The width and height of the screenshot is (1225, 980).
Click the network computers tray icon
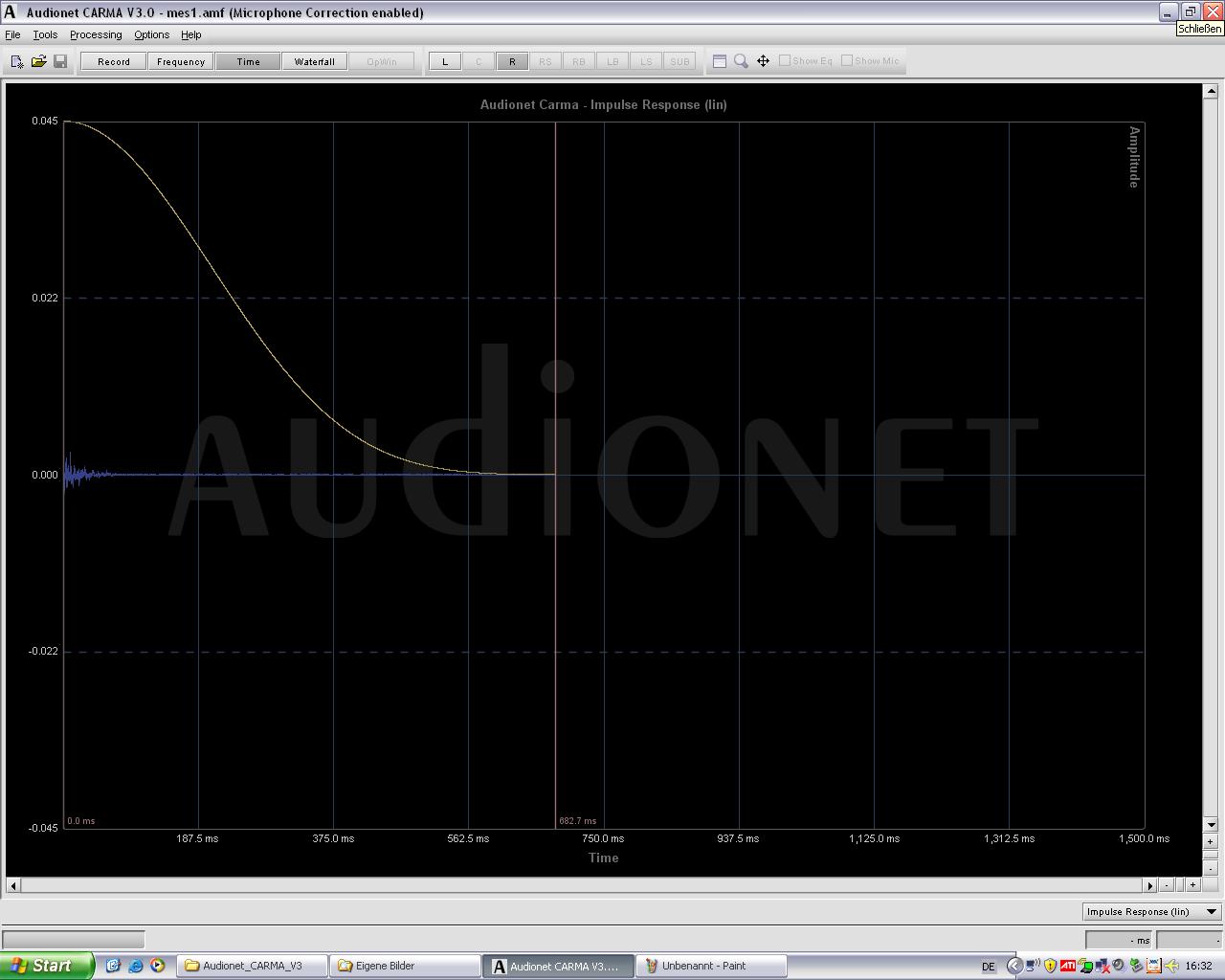[1033, 966]
